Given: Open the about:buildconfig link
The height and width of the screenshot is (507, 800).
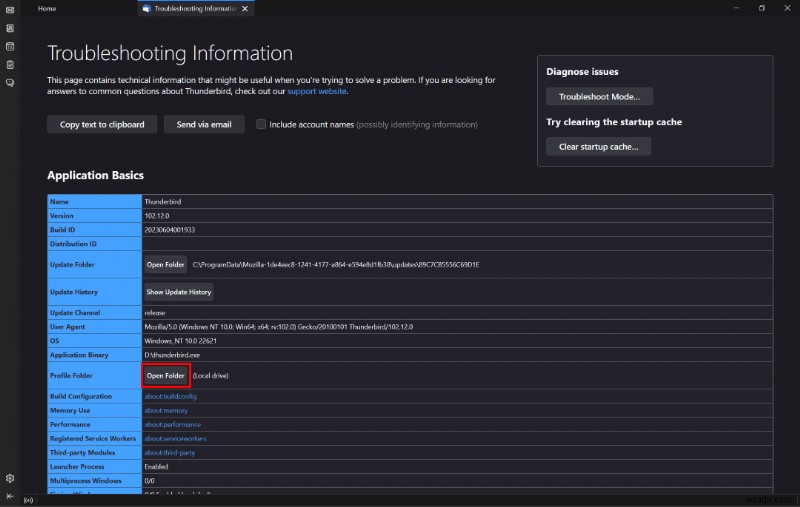Looking at the screenshot, I should 170,396.
